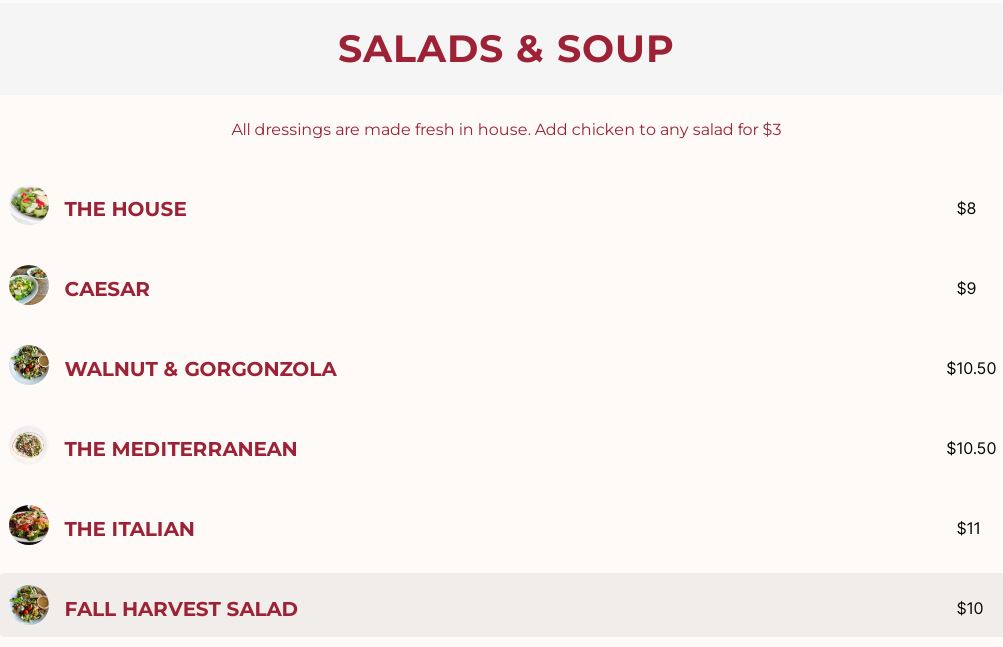This screenshot has height=647, width=1003.
Task: Click the Walnut & Gorgonzola $10.50 price
Action: tap(971, 368)
